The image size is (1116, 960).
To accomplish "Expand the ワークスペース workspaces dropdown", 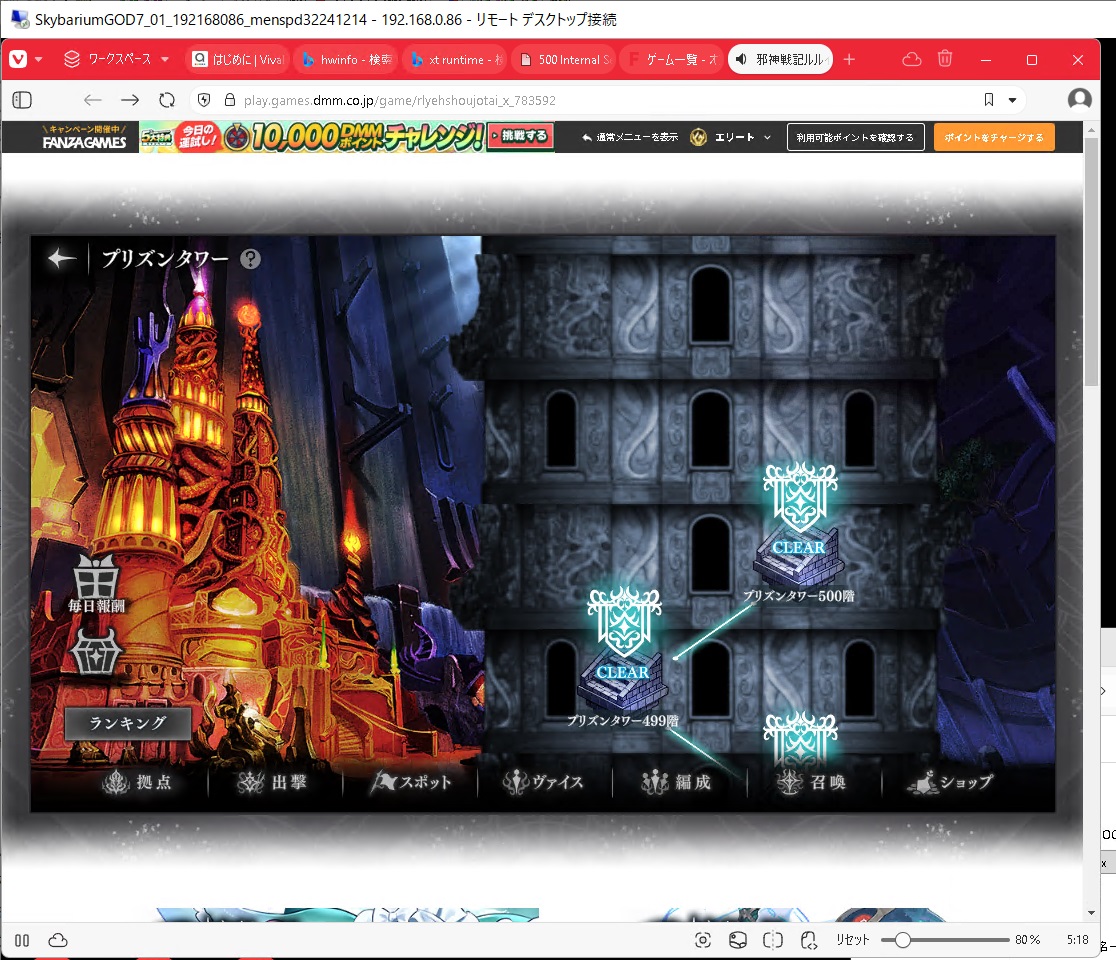I will click(x=117, y=60).
